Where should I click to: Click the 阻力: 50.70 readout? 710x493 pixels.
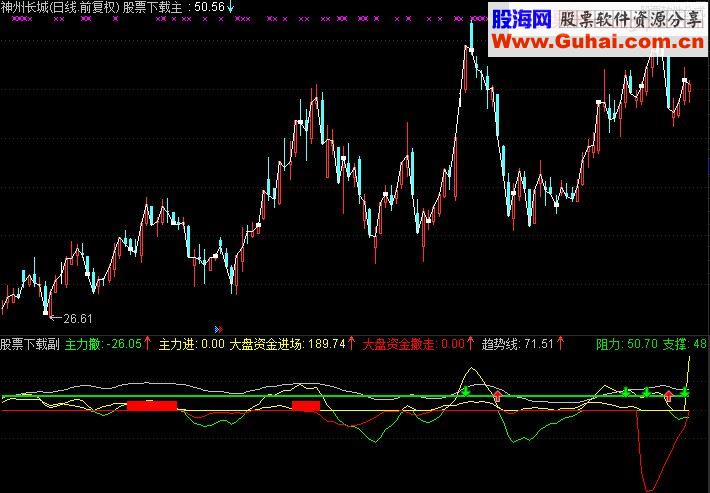click(627, 344)
